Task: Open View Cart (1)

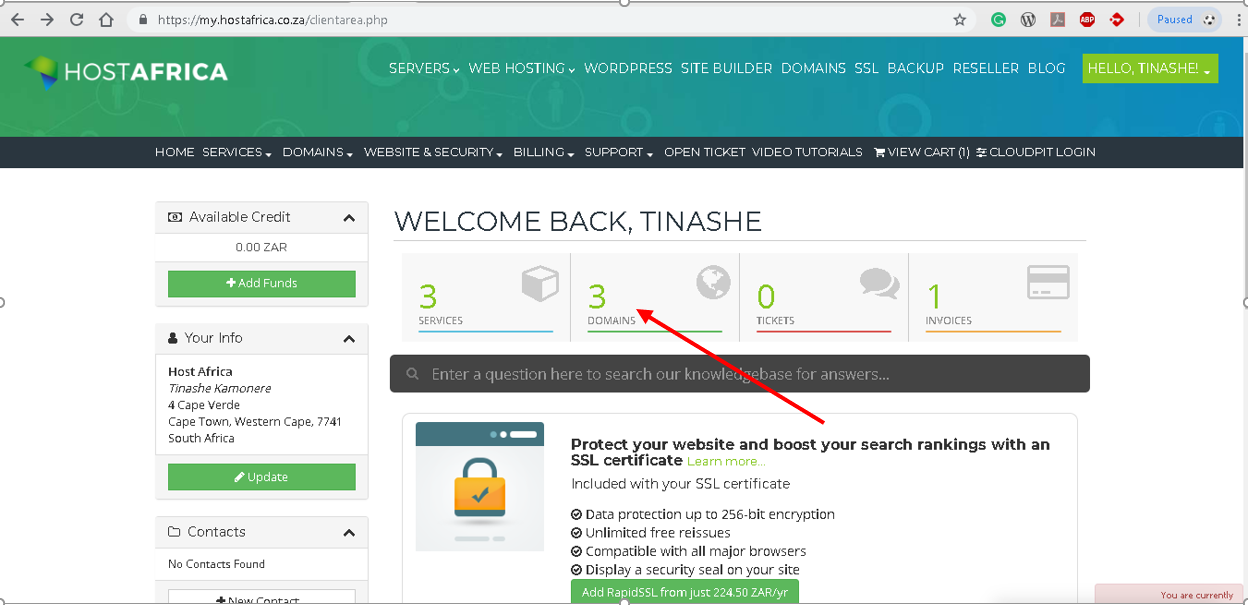Action: [921, 152]
